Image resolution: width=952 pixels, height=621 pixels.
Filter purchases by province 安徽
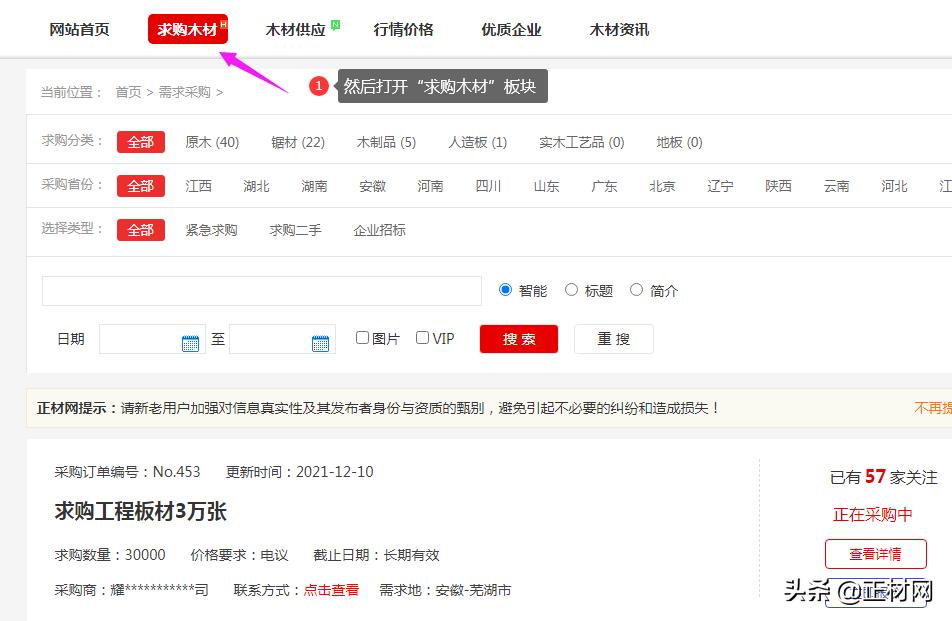click(x=371, y=186)
